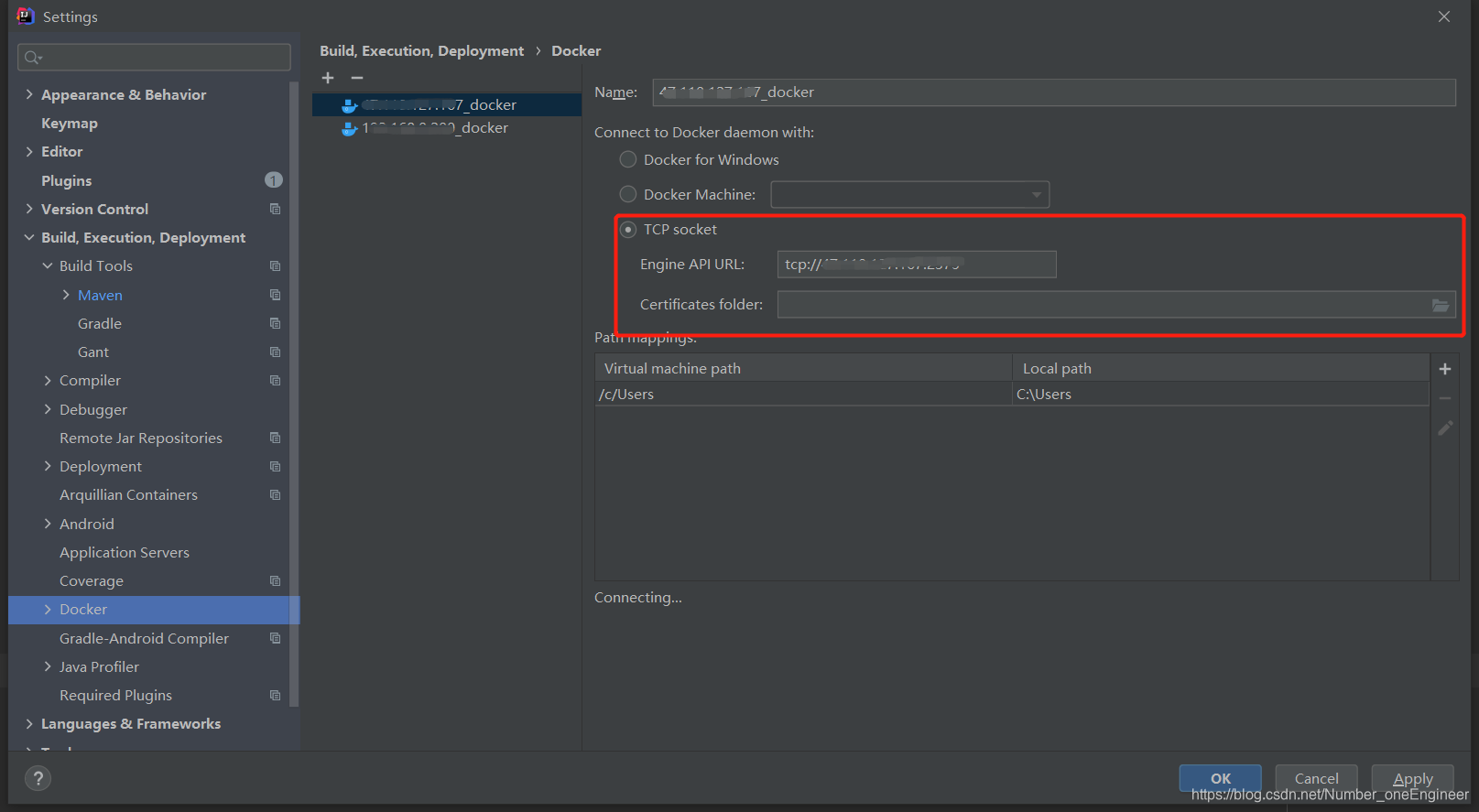1479x812 pixels.
Task: Open Plugins settings page
Action: click(66, 180)
